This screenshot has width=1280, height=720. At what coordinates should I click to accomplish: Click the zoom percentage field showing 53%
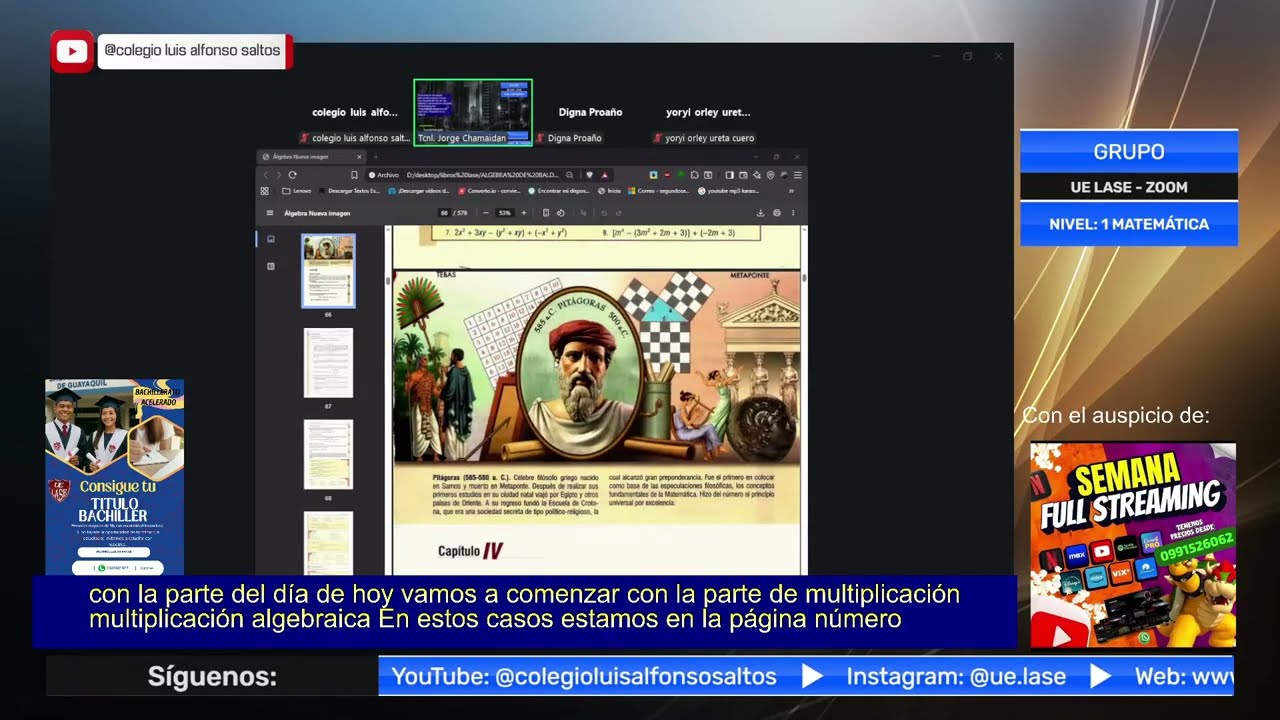pyautogui.click(x=504, y=213)
